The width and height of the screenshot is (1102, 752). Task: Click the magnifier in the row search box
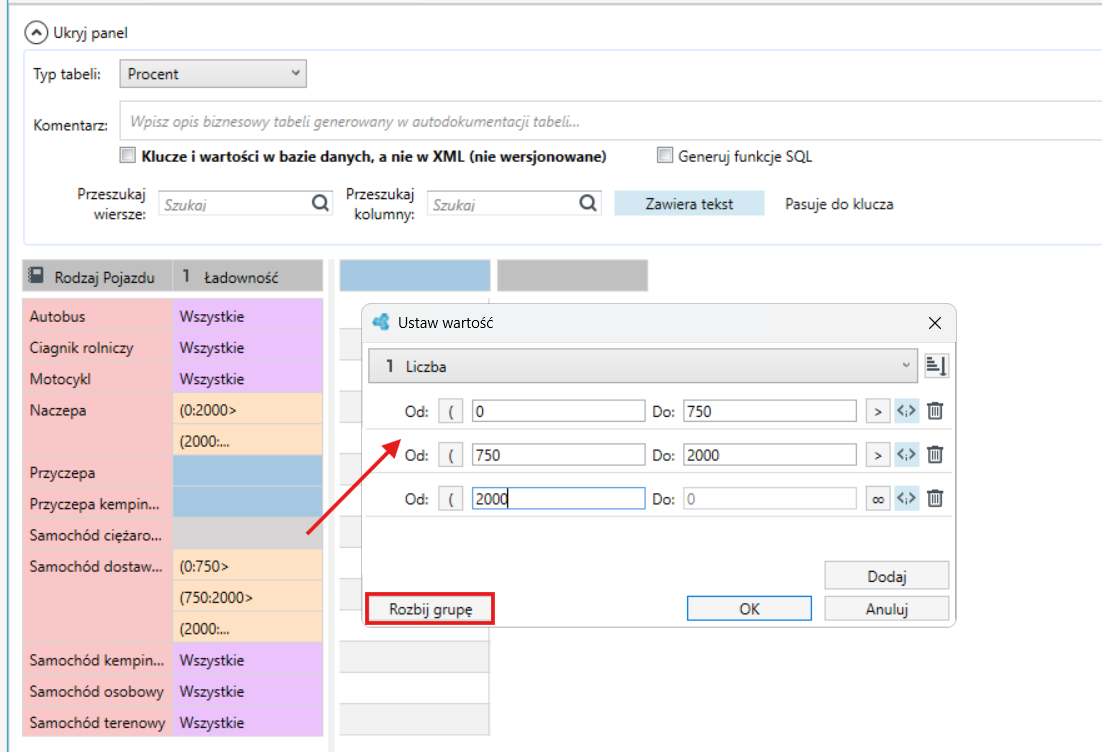(320, 204)
